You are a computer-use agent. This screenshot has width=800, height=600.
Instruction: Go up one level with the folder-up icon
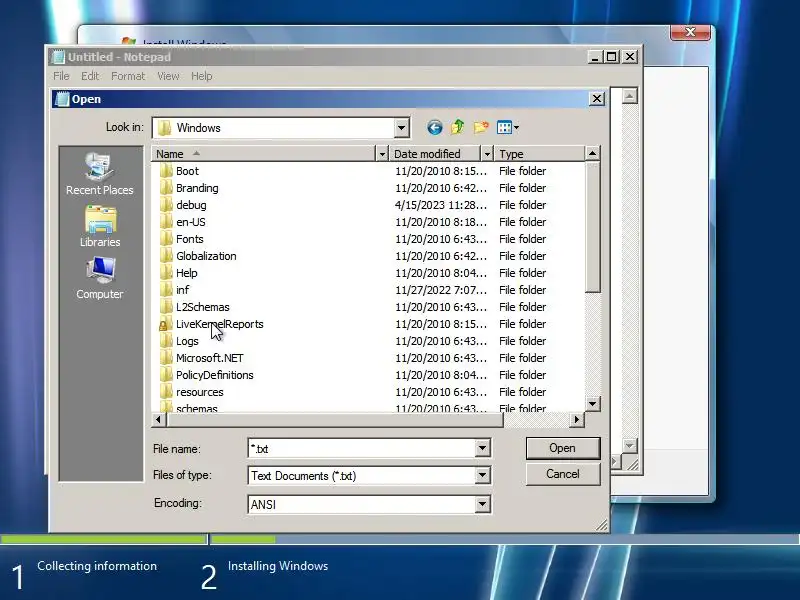pyautogui.click(x=458, y=127)
